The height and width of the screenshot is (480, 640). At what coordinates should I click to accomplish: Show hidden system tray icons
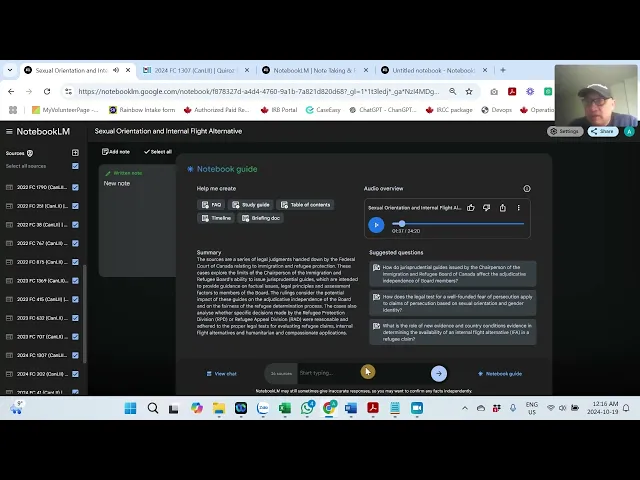click(x=464, y=408)
